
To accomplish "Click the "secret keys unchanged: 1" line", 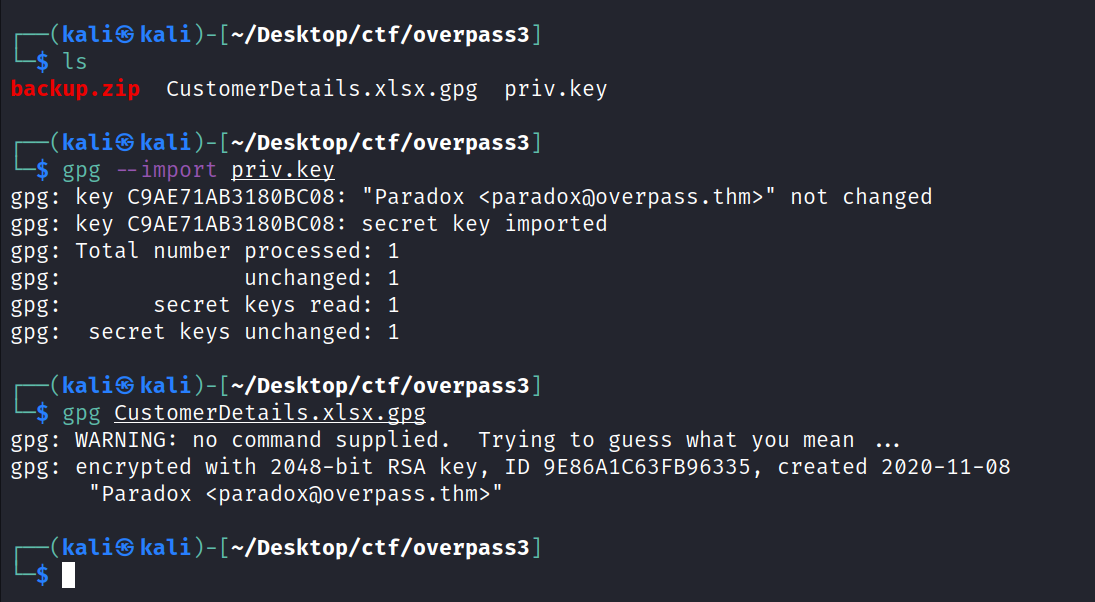I will [244, 332].
